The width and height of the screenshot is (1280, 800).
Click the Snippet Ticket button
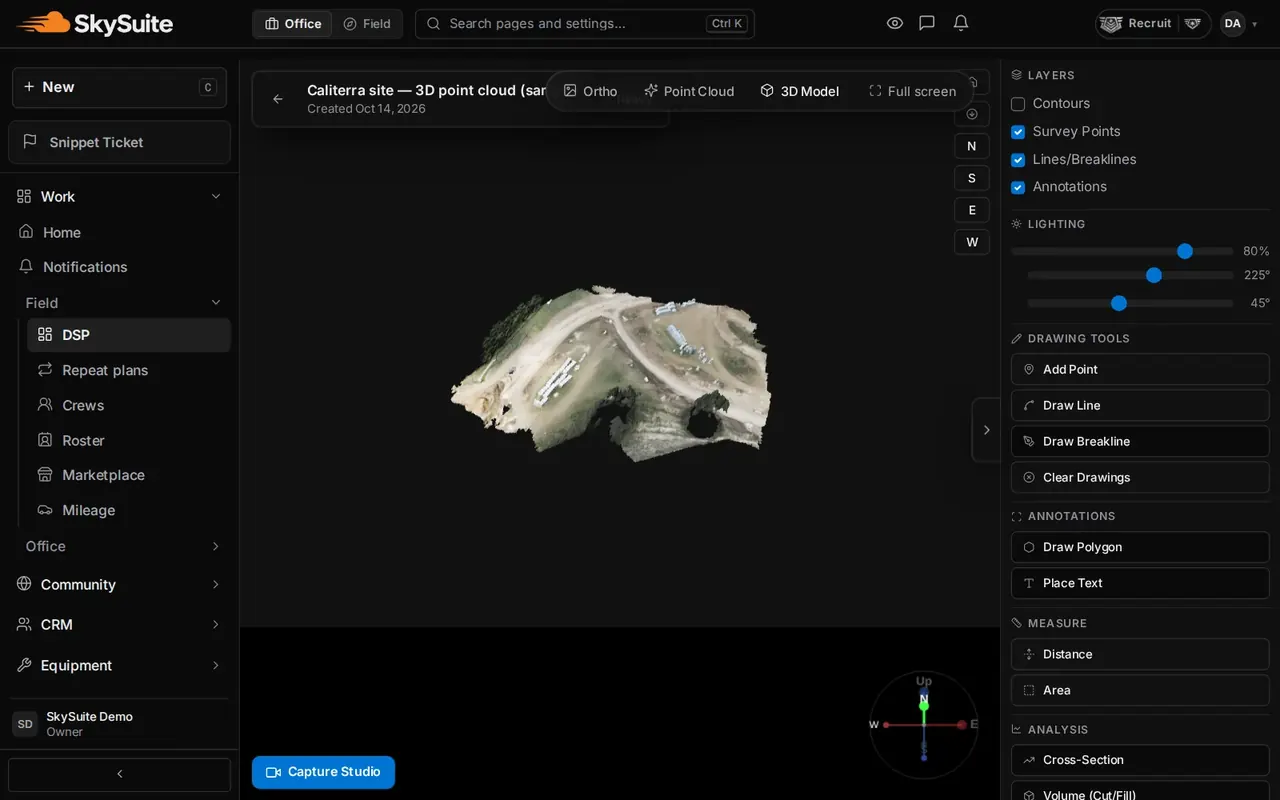coord(119,142)
